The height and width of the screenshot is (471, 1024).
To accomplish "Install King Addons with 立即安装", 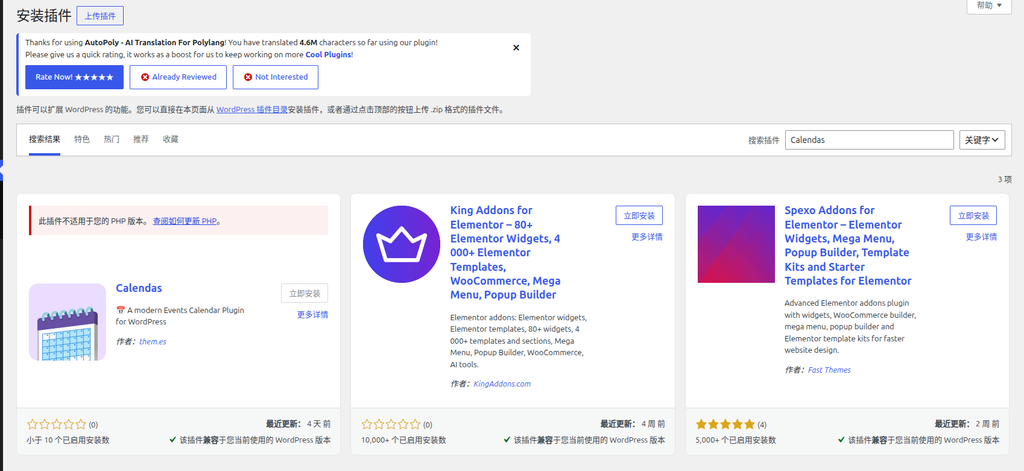I will pyautogui.click(x=639, y=216).
